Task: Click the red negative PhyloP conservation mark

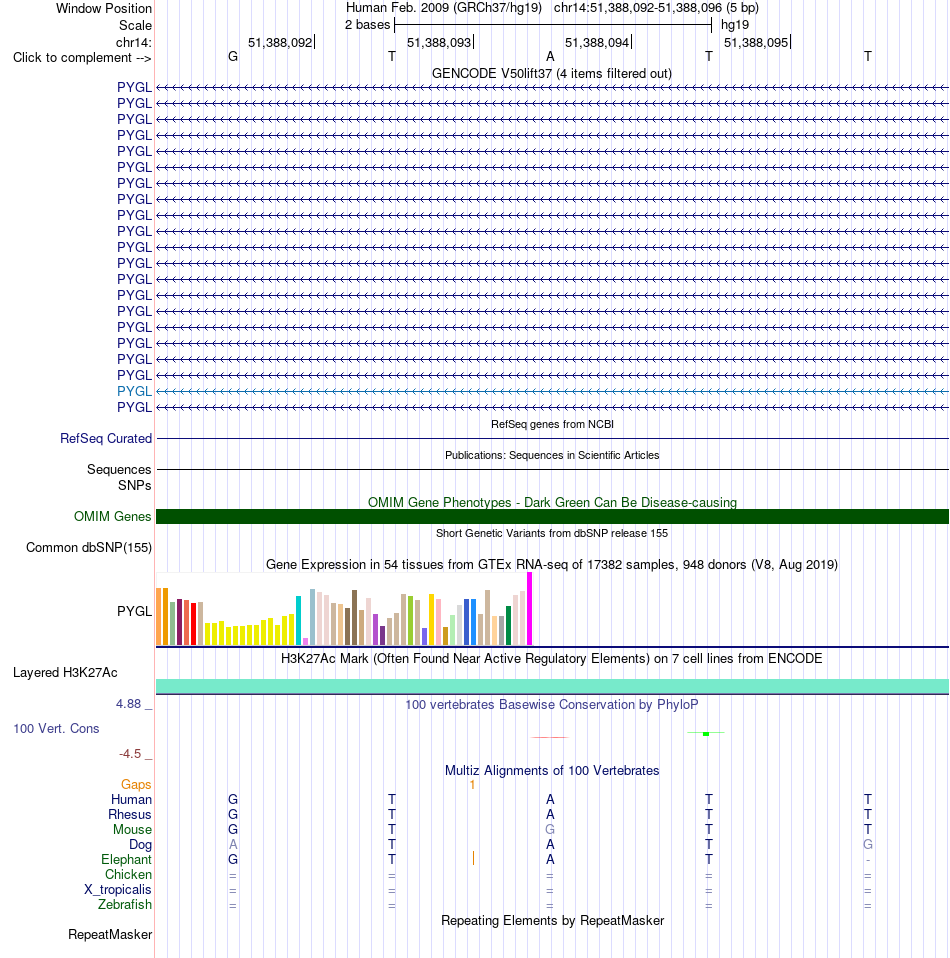Action: pyautogui.click(x=550, y=737)
